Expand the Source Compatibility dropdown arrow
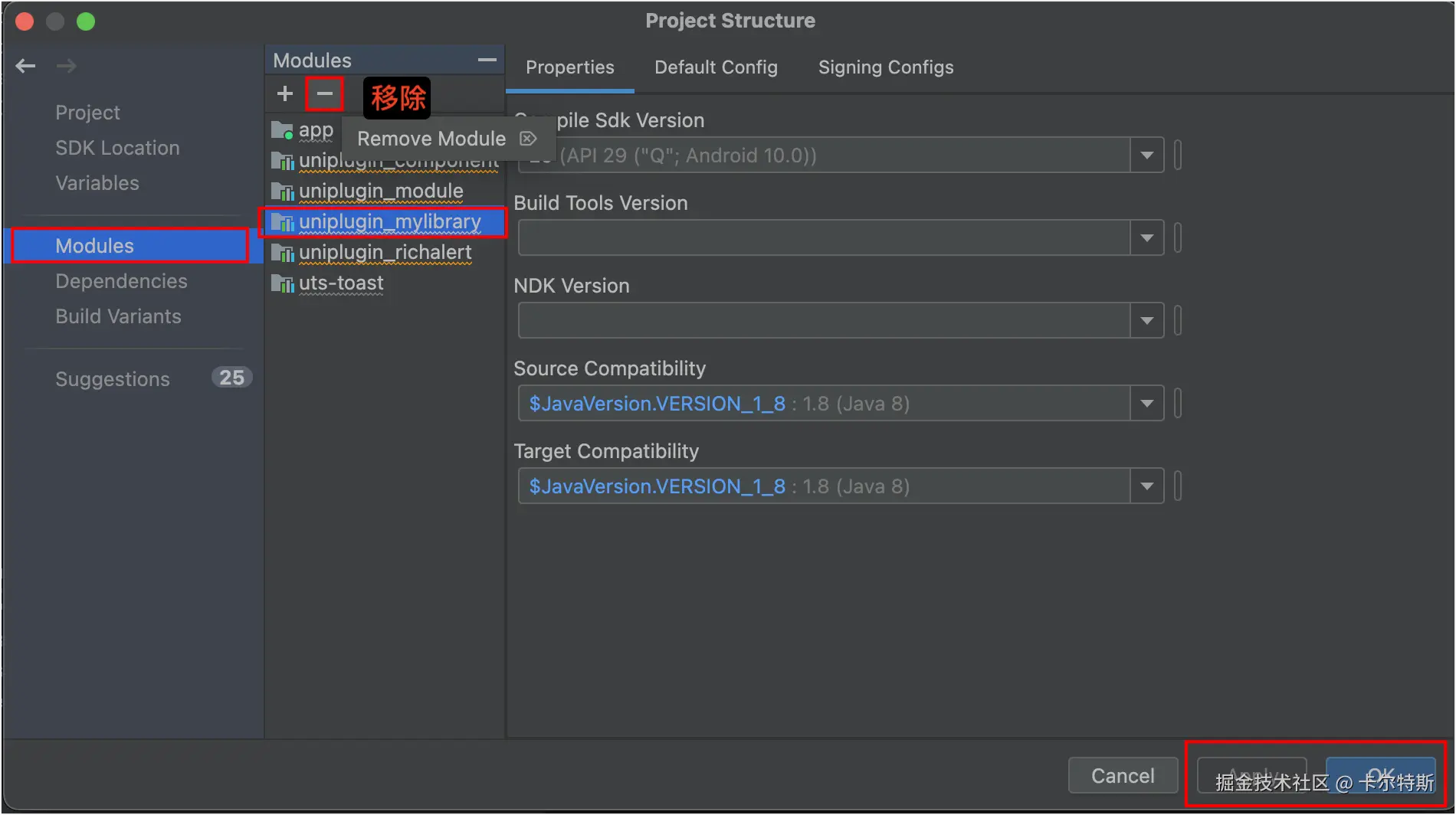This screenshot has height=815, width=1456. (1146, 404)
